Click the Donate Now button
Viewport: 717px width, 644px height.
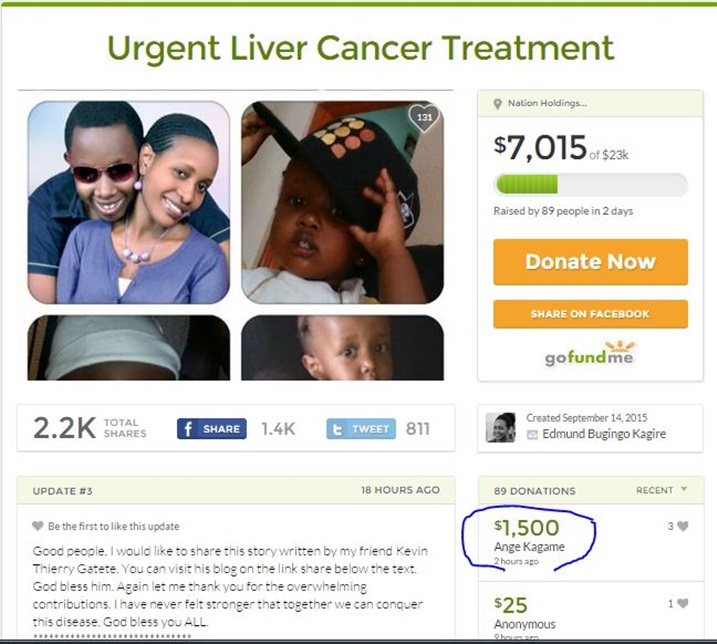pos(590,262)
